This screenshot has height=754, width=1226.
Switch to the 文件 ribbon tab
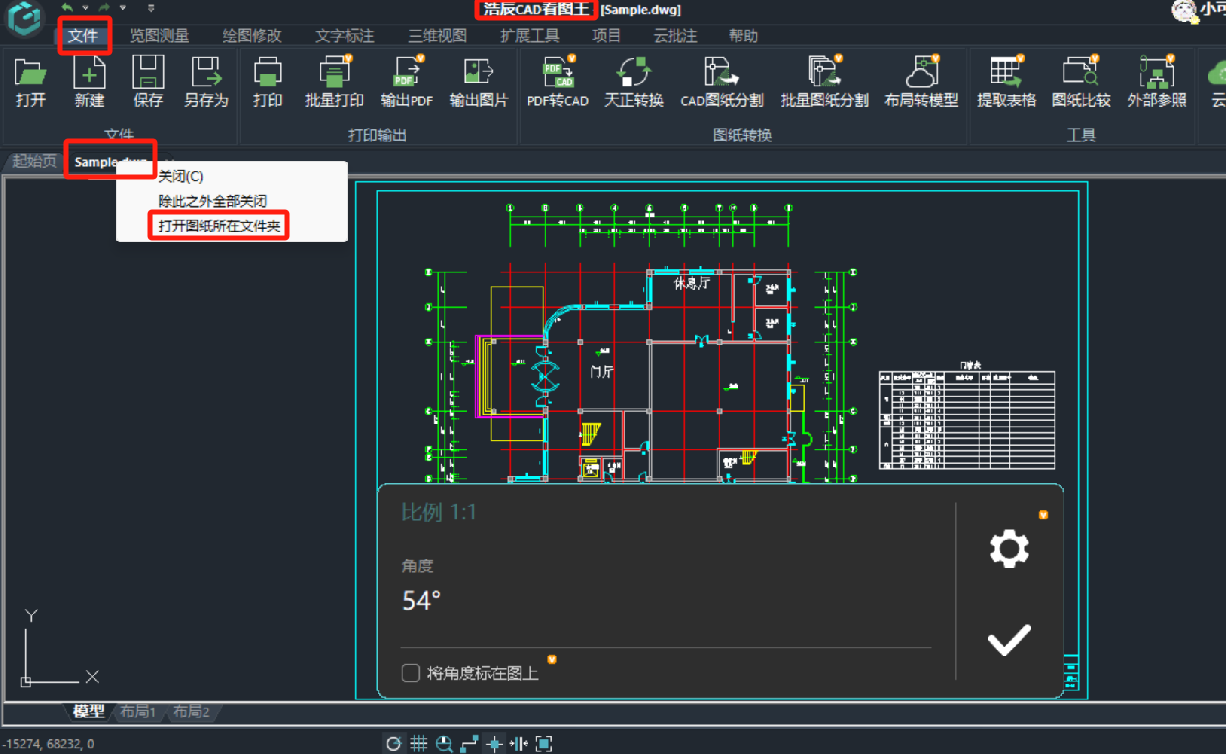pyautogui.click(x=83, y=36)
